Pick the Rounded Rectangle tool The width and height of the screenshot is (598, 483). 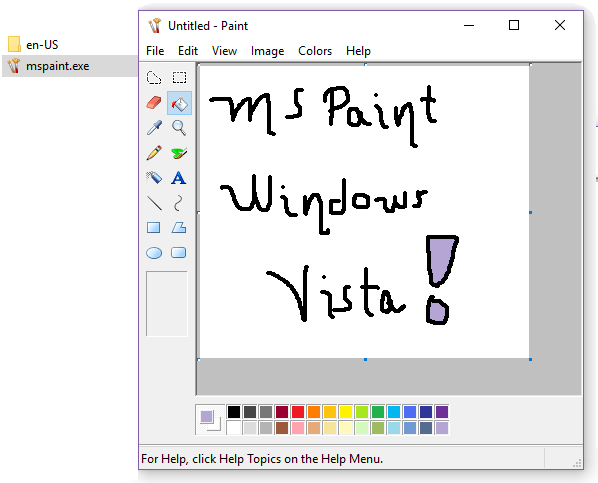pyautogui.click(x=179, y=253)
